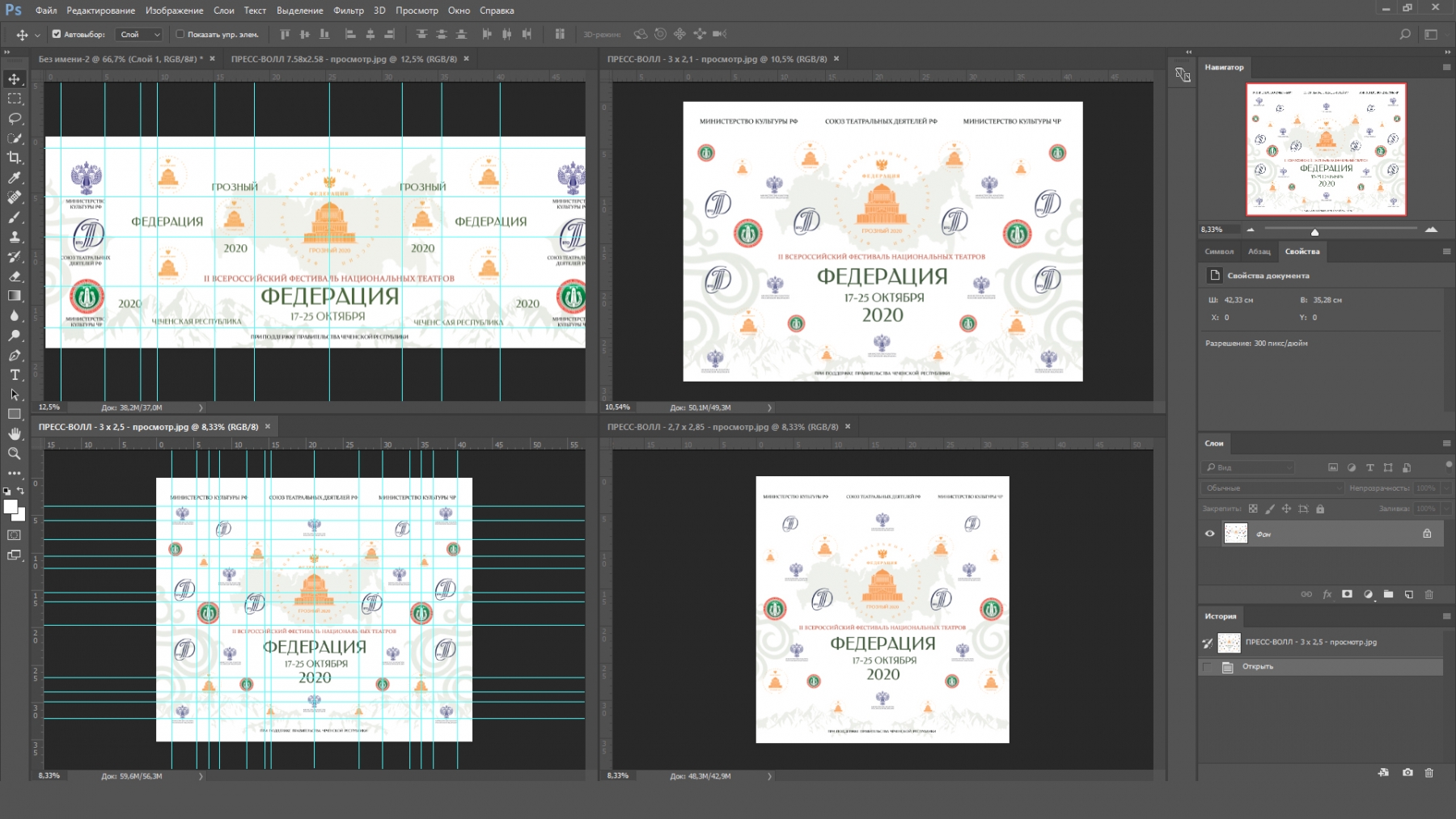The height and width of the screenshot is (819, 1456).
Task: Open the Слой auto-select dropdown
Action: tap(141, 34)
